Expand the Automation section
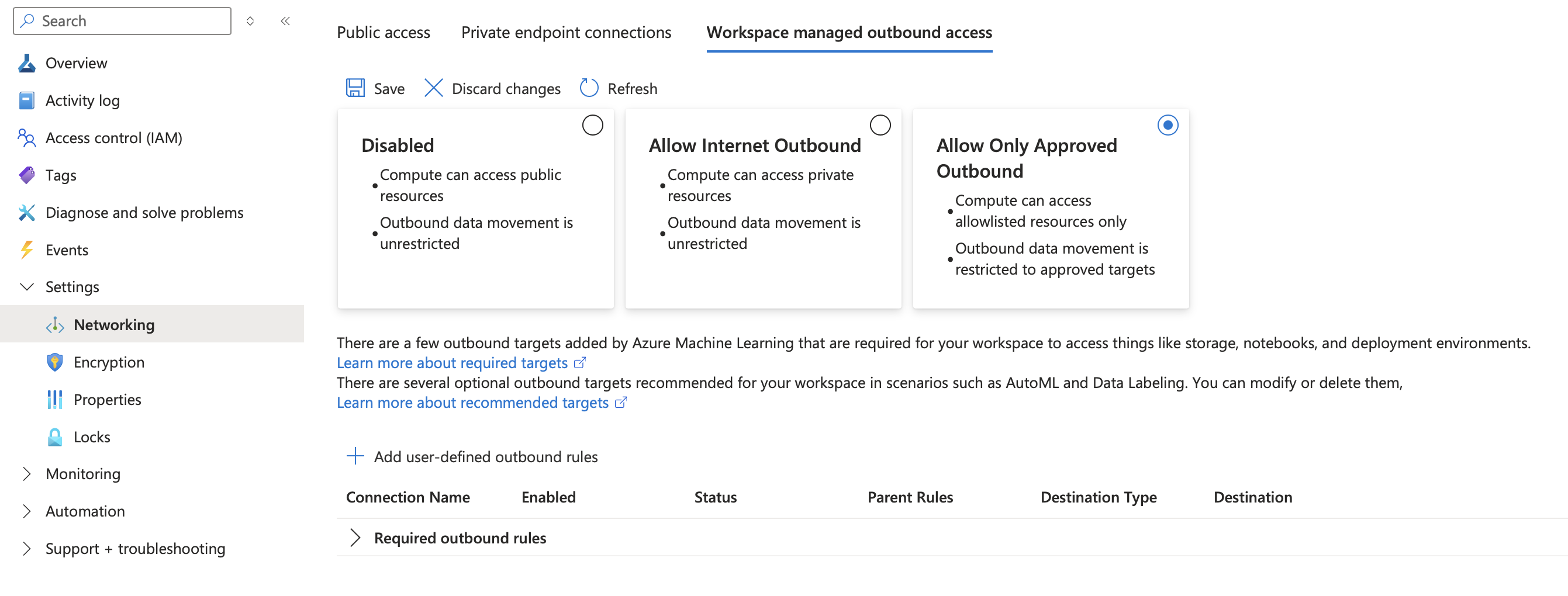This screenshot has height=596, width=1568. tap(27, 511)
